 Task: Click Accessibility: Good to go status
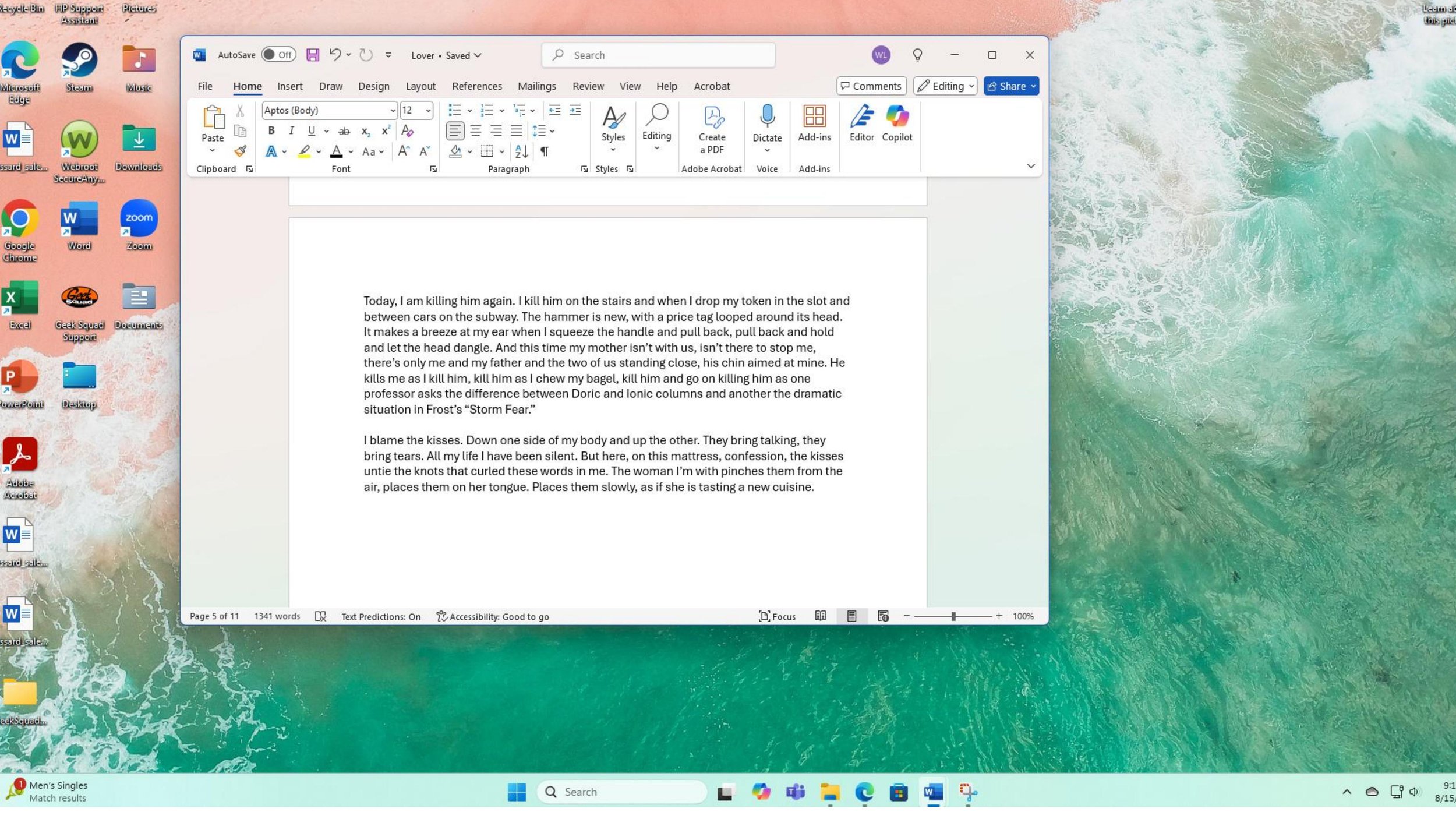click(493, 616)
